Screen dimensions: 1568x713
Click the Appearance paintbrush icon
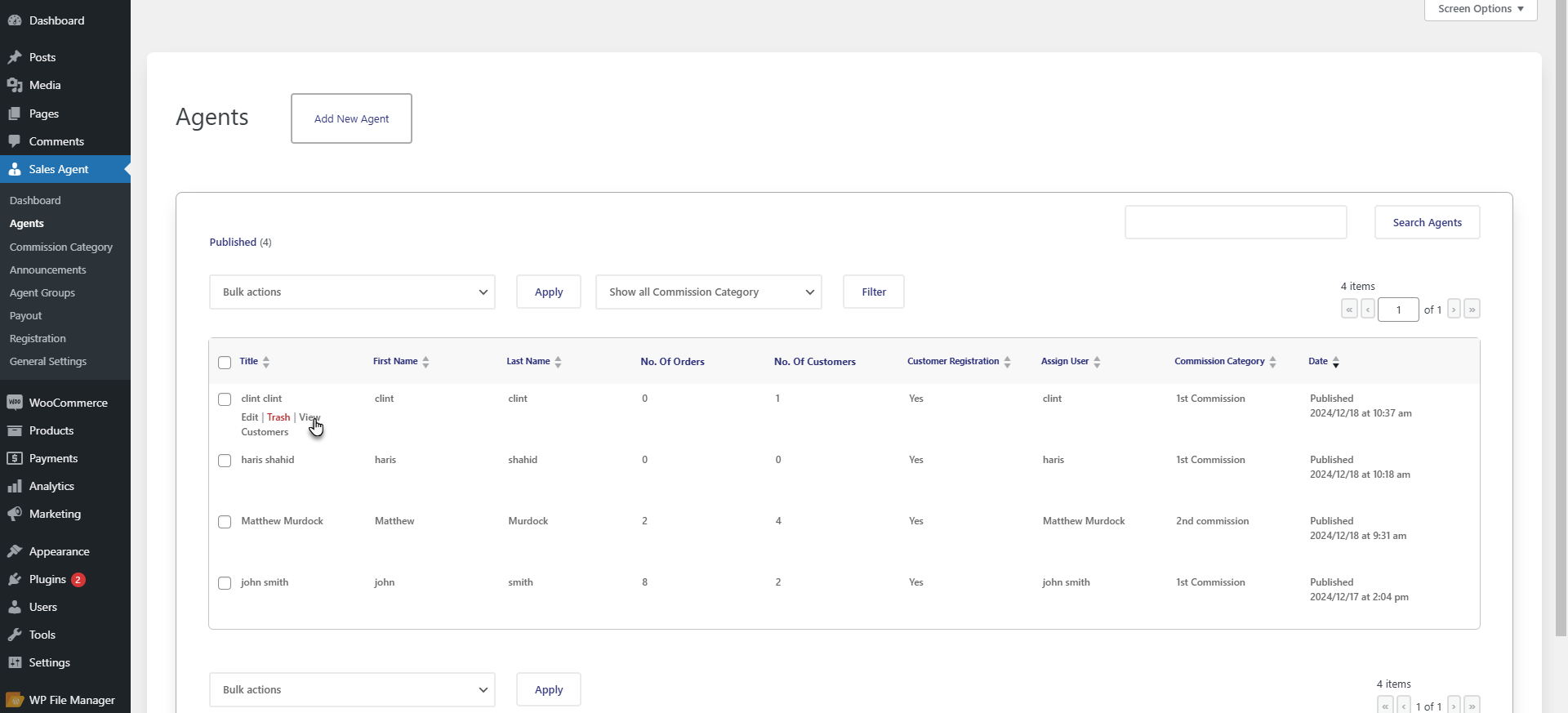click(15, 551)
